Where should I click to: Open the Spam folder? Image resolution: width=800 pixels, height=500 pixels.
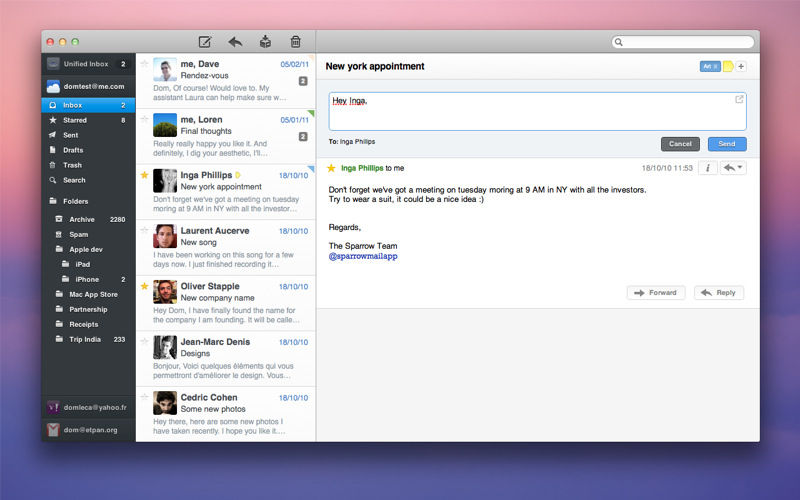(x=88, y=234)
